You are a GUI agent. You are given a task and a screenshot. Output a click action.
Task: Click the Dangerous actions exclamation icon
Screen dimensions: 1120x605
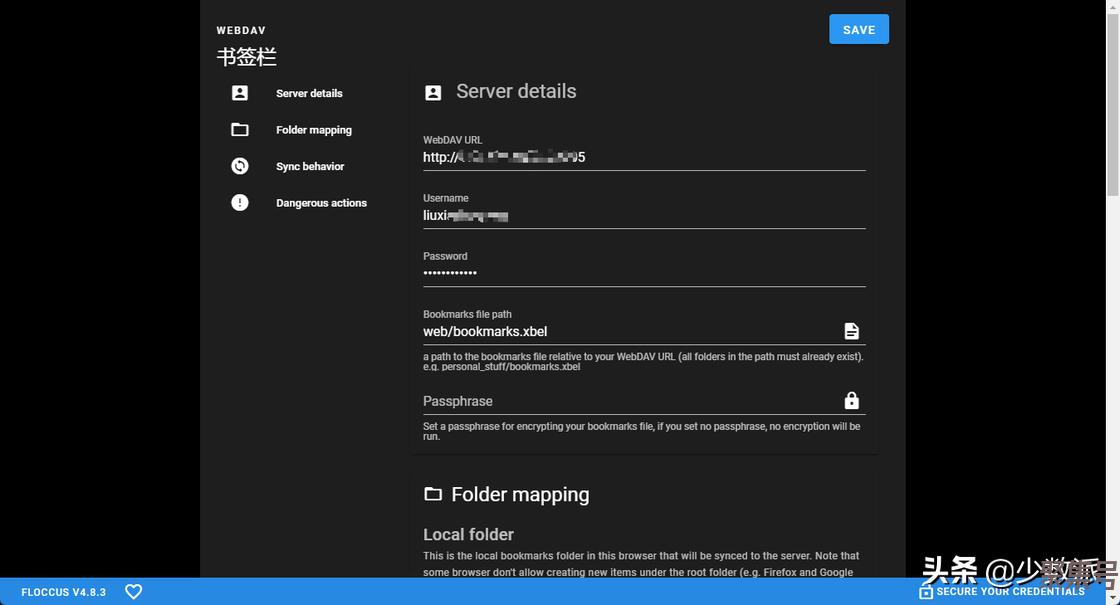[x=240, y=203]
